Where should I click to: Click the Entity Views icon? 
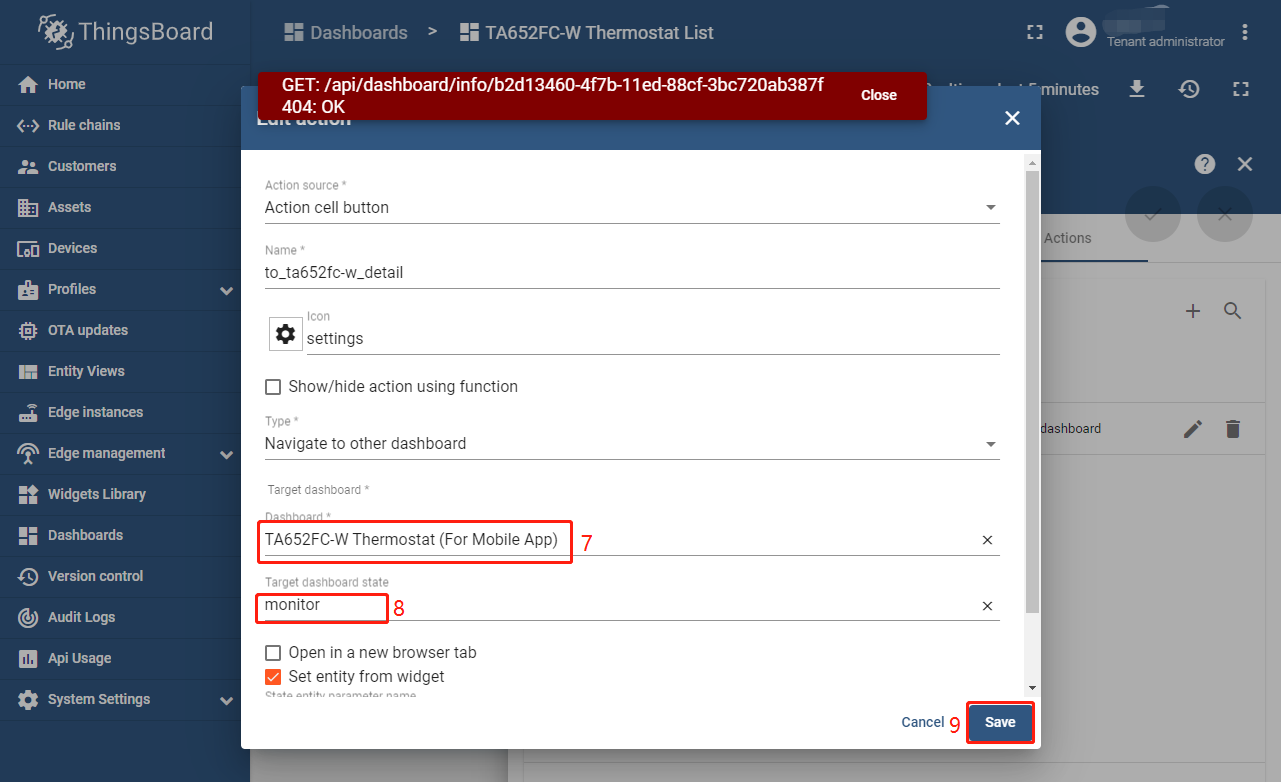click(x=29, y=371)
